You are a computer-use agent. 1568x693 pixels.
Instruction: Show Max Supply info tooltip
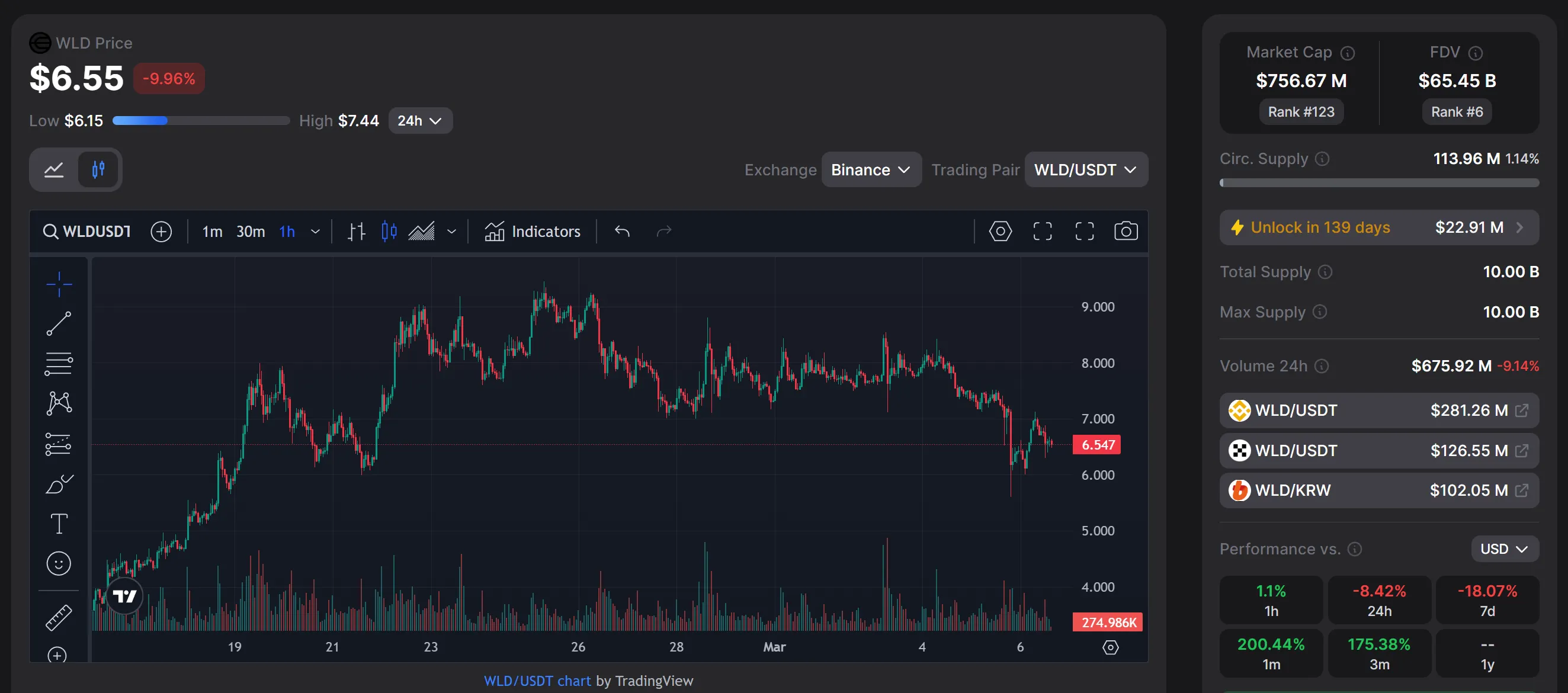click(1320, 312)
